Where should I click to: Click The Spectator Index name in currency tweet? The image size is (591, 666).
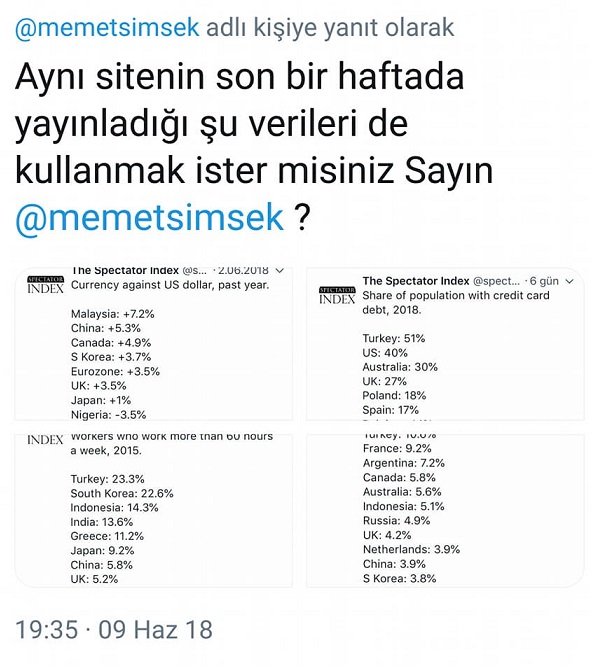click(125, 271)
